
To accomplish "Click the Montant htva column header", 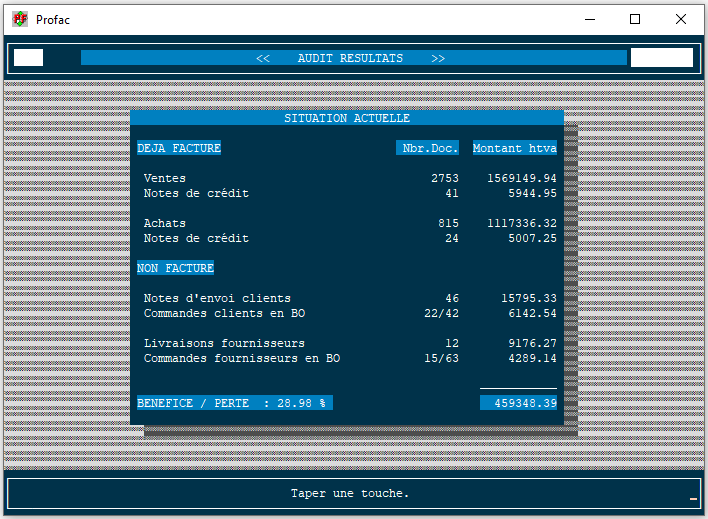I will (x=515, y=148).
